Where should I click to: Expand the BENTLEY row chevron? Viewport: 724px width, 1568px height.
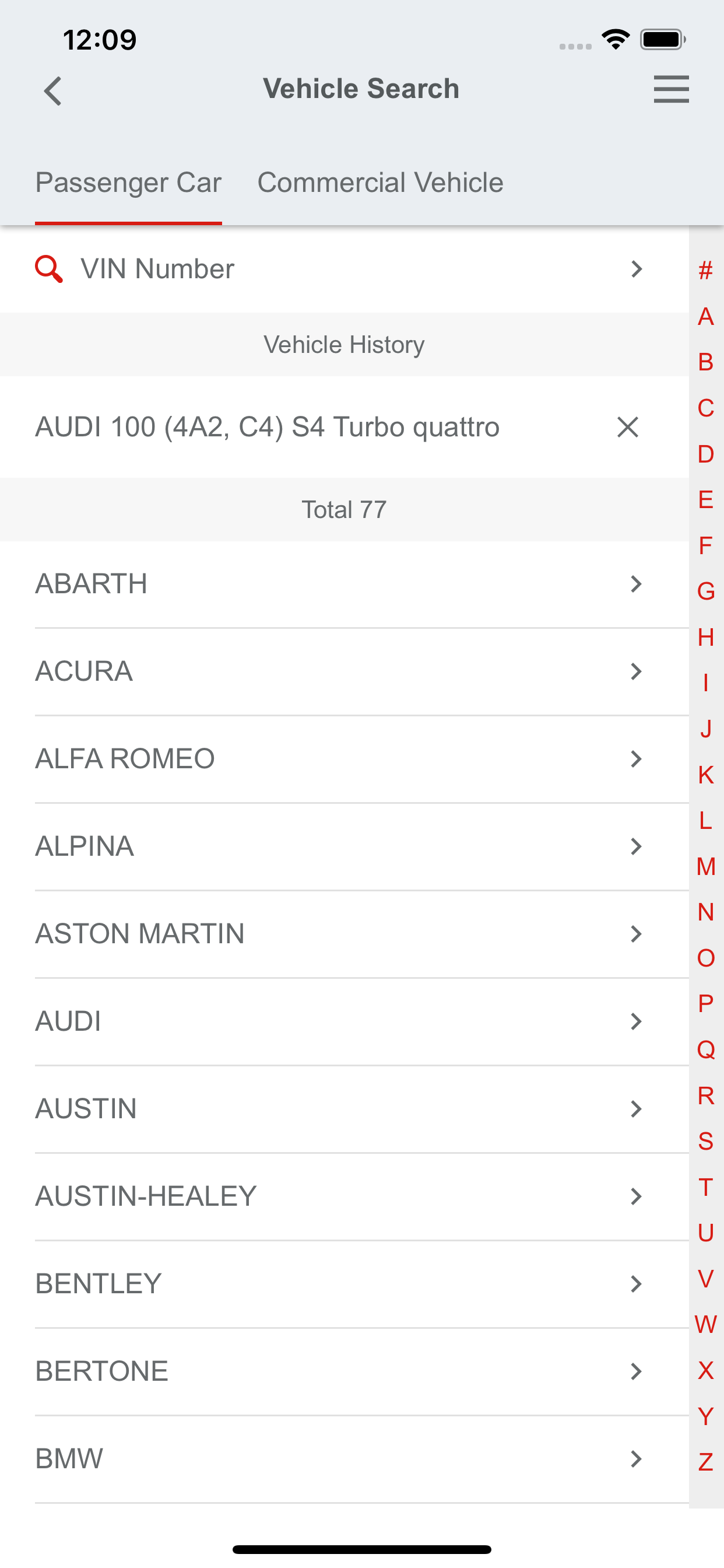click(x=637, y=1284)
